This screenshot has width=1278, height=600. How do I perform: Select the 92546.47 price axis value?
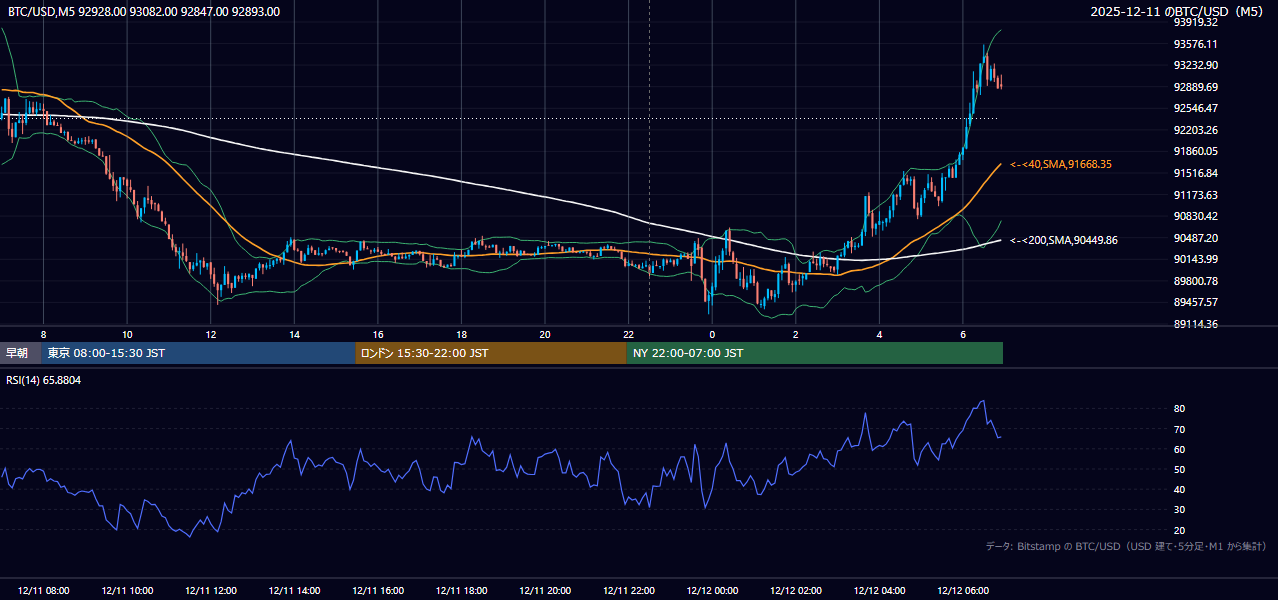coord(1195,108)
